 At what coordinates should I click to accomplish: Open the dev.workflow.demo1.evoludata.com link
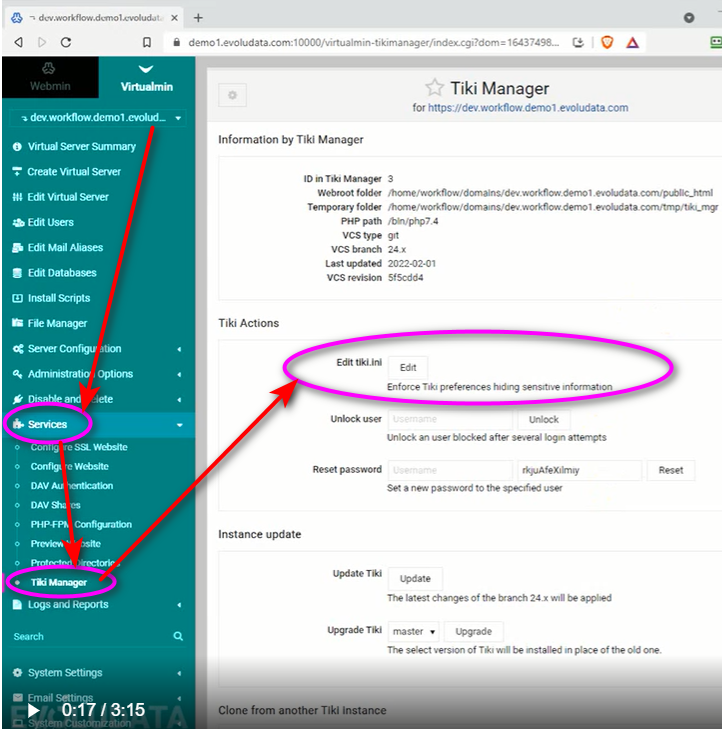[x=528, y=108]
